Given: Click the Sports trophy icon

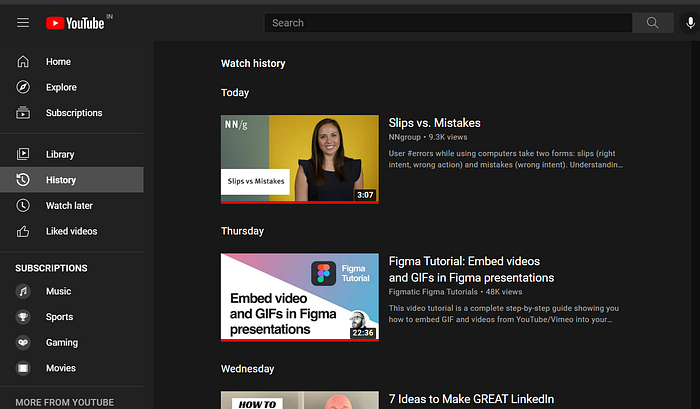Looking at the screenshot, I should tap(23, 317).
